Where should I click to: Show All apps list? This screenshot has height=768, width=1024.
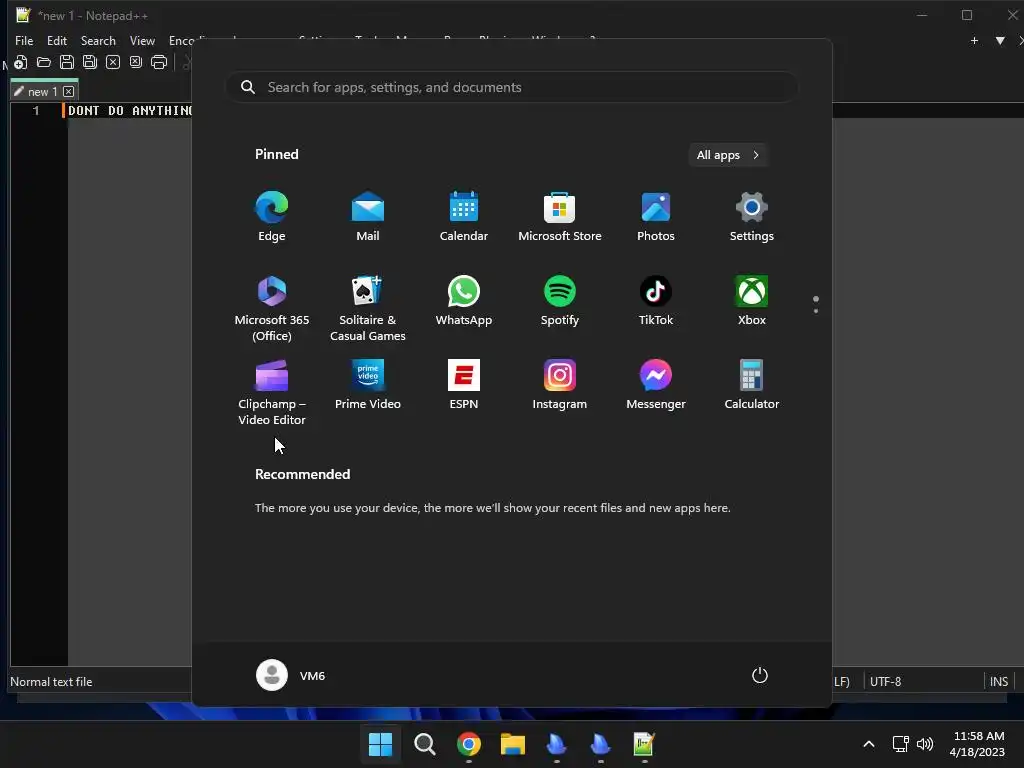coord(728,155)
